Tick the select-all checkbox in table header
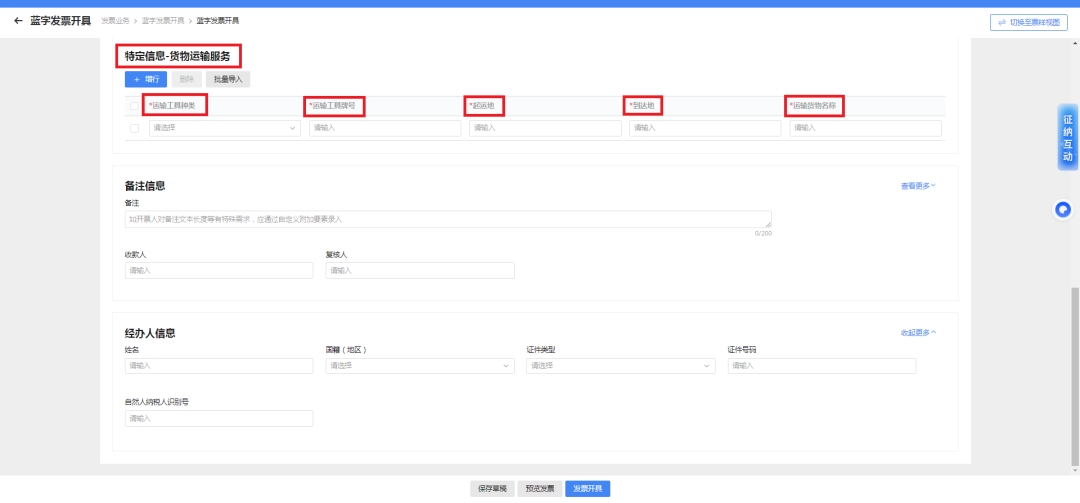Image resolution: width=1080 pixels, height=503 pixels. [134, 106]
